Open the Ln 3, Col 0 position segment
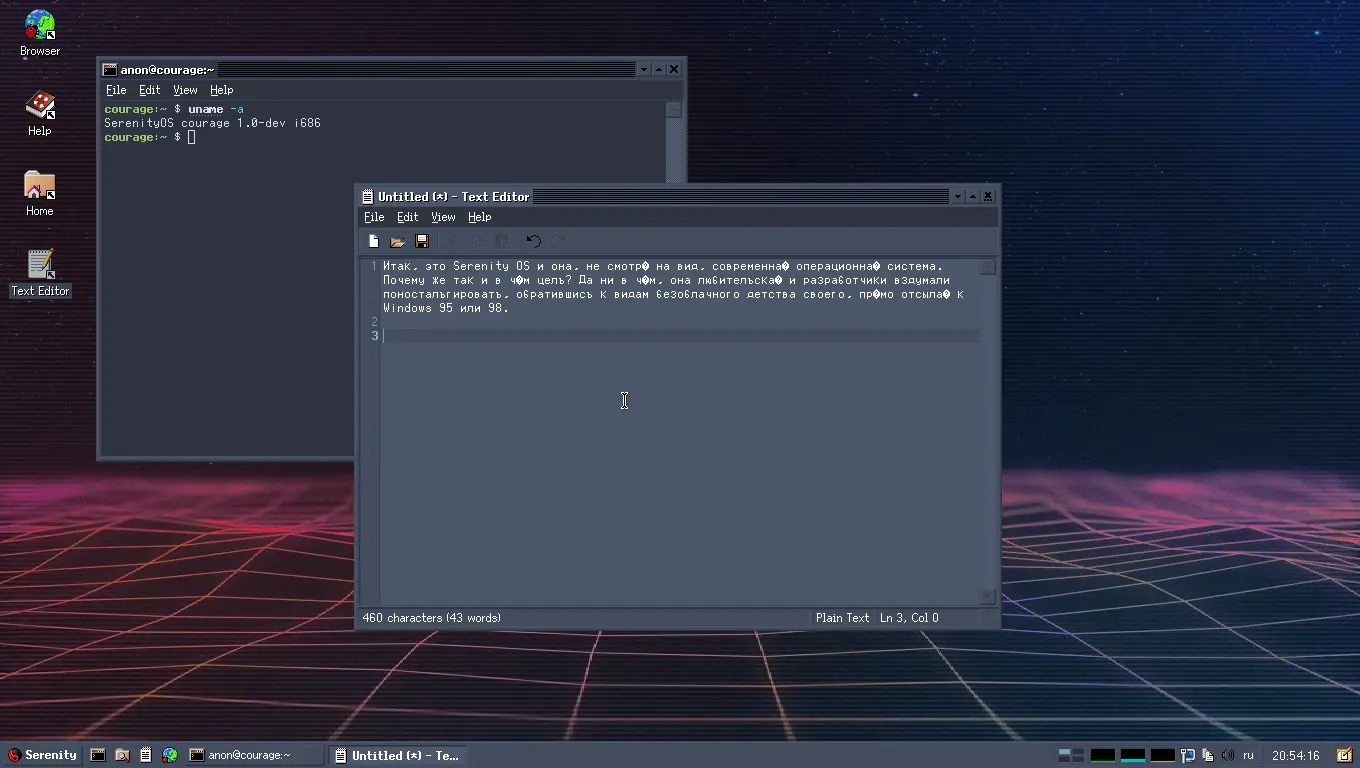This screenshot has width=1360, height=768. tap(909, 618)
